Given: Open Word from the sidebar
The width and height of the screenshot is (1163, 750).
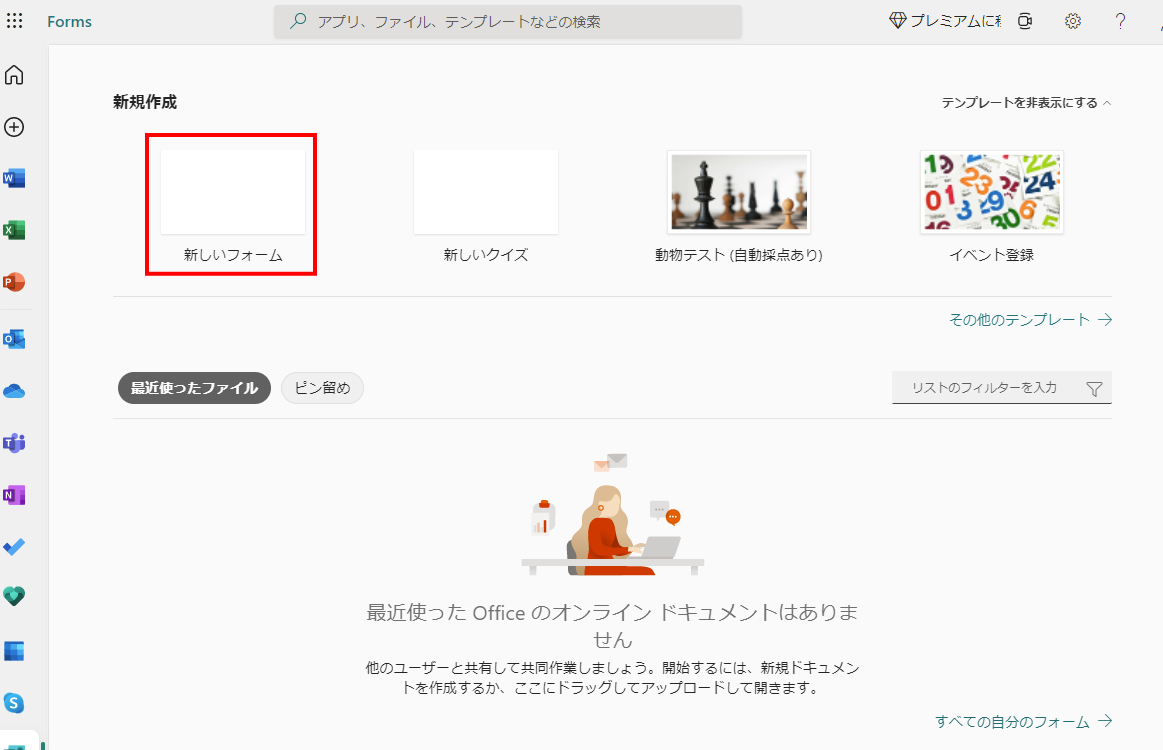Looking at the screenshot, I should [x=14, y=178].
